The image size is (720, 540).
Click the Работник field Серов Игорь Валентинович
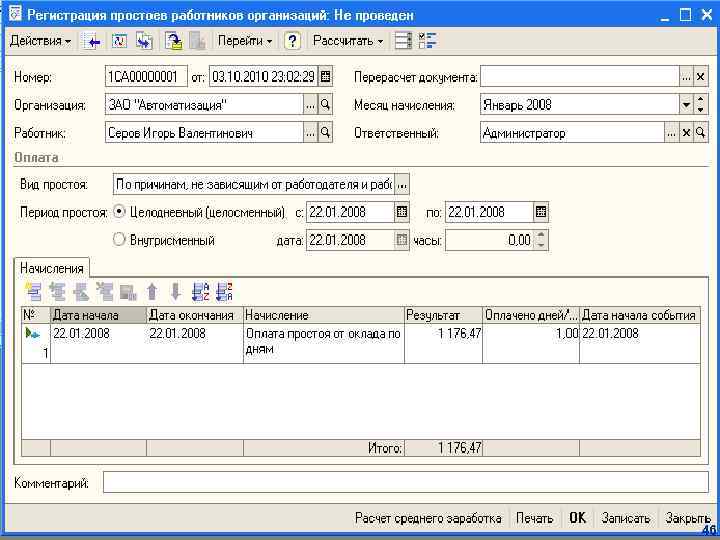[204, 133]
